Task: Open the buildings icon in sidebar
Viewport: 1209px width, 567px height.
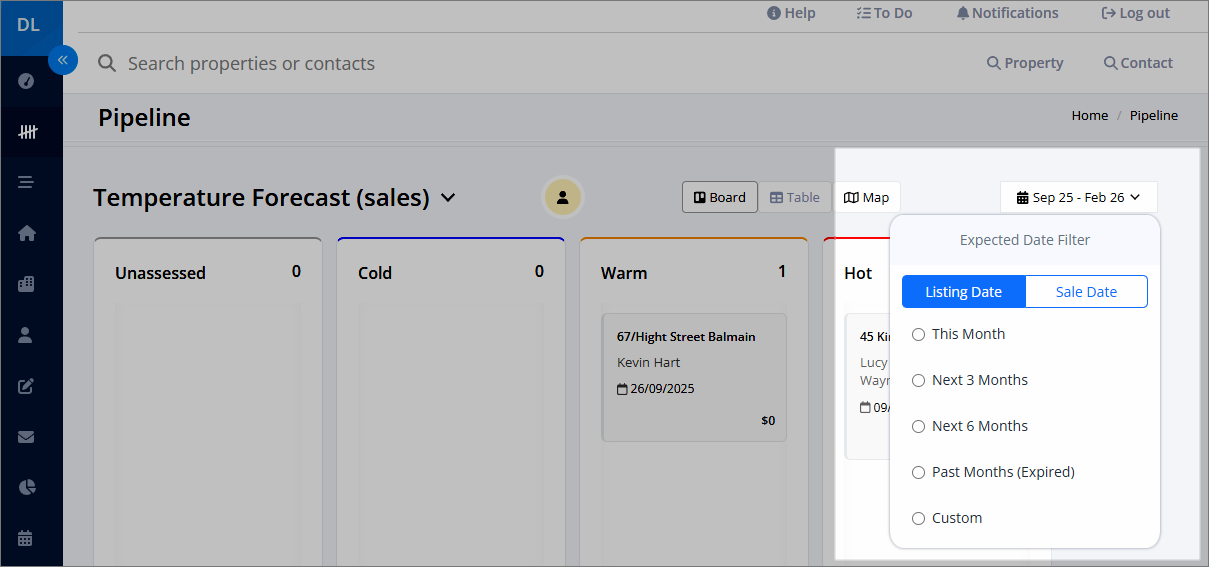Action: [x=27, y=284]
